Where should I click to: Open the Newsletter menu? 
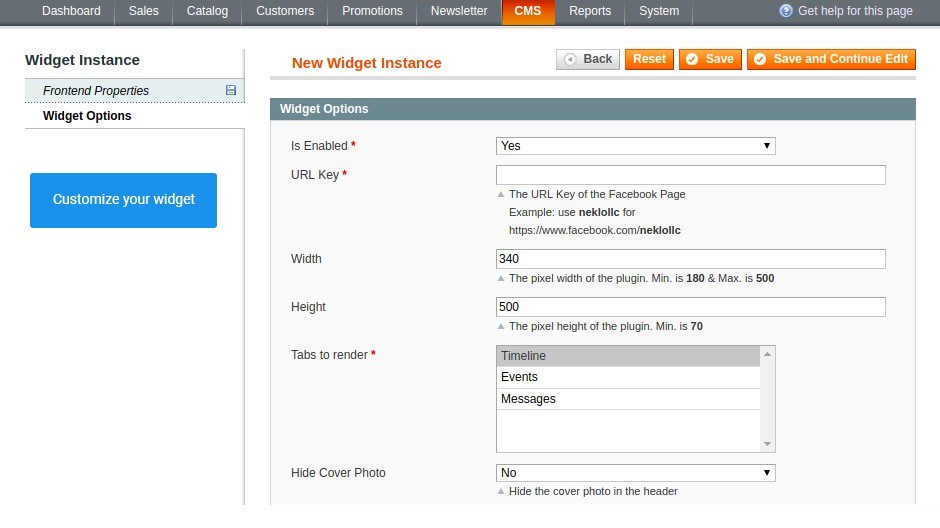(459, 11)
